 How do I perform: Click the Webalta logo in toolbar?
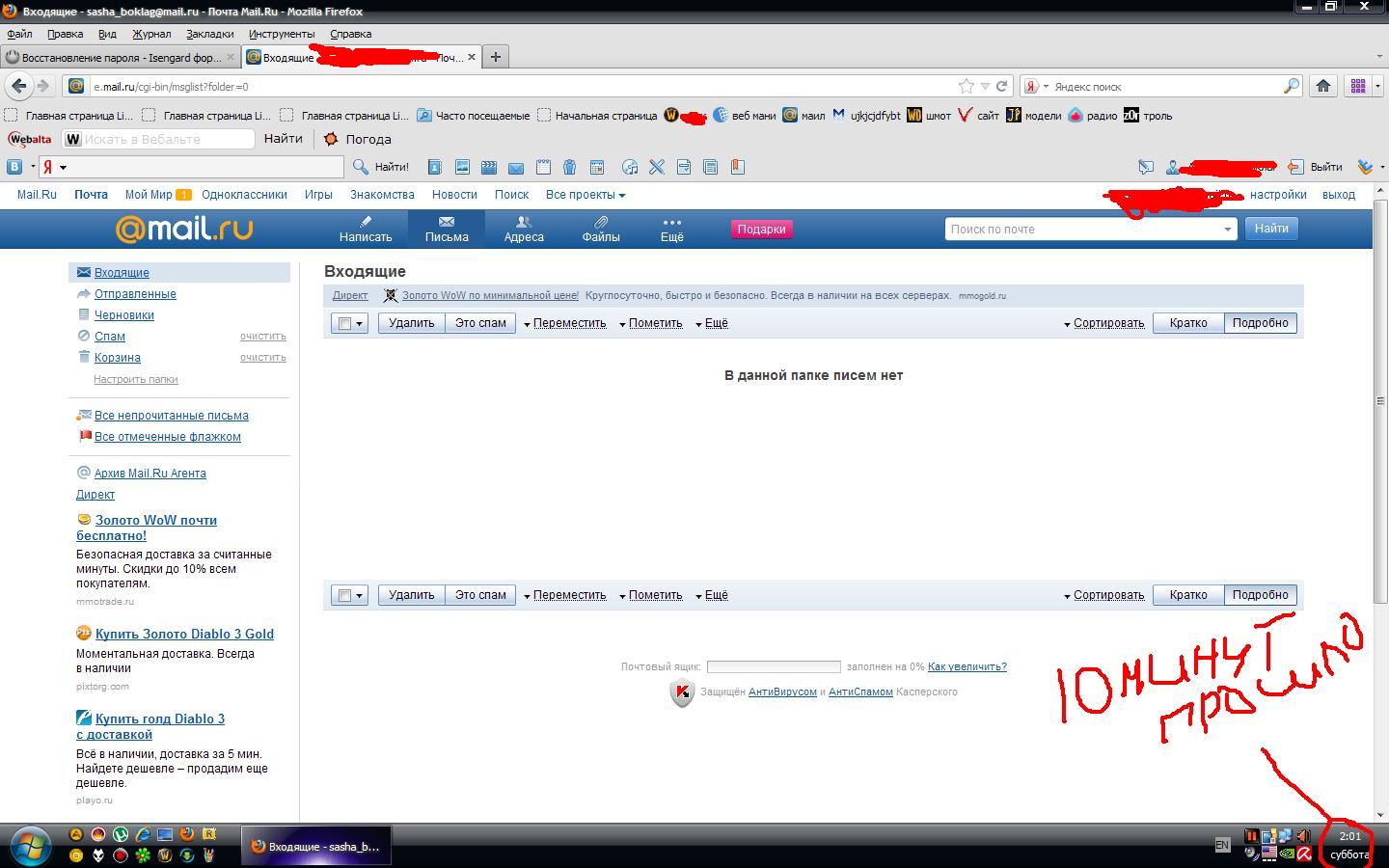pyautogui.click(x=30, y=139)
